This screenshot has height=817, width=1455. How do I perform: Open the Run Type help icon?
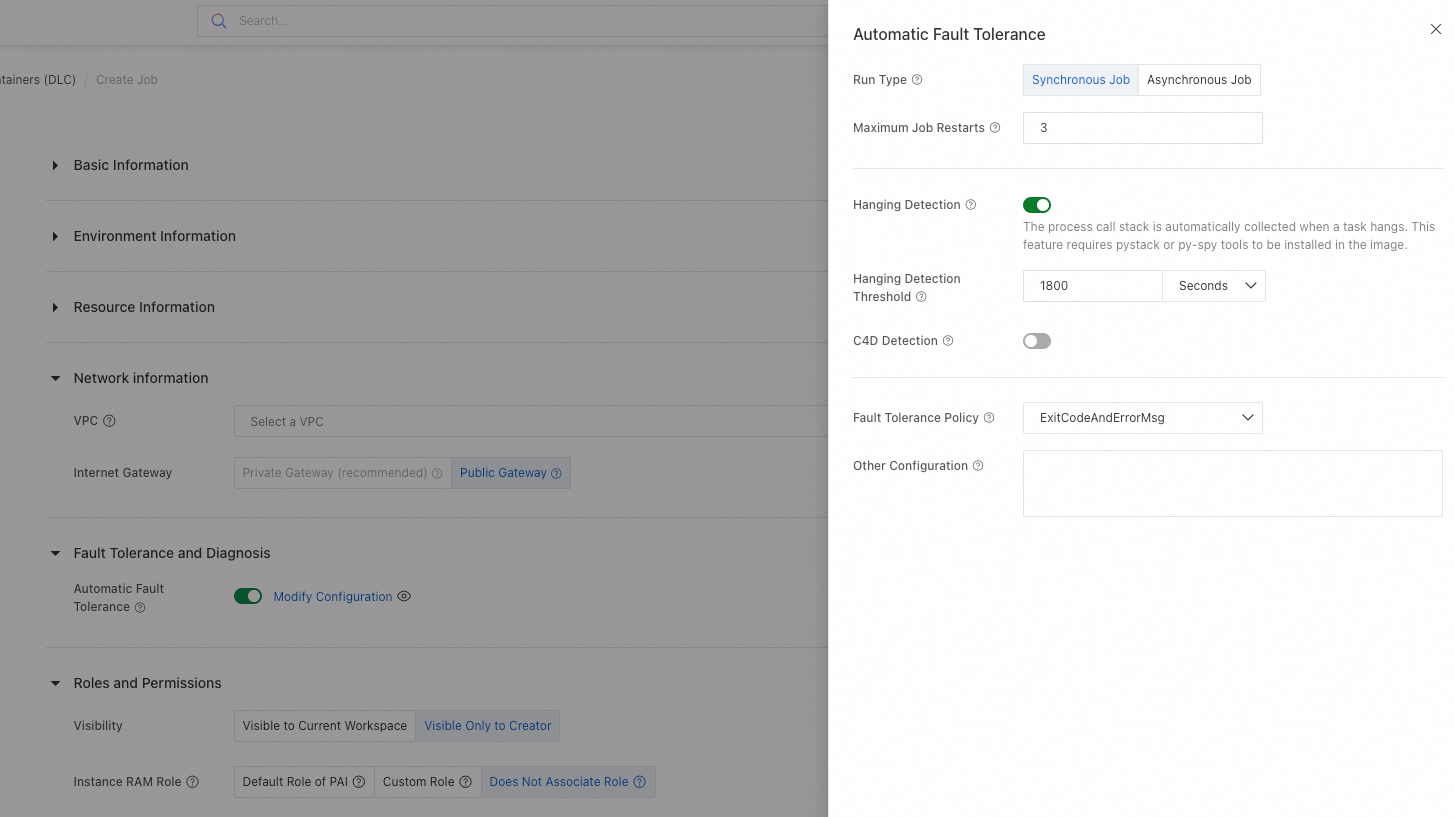point(917,80)
